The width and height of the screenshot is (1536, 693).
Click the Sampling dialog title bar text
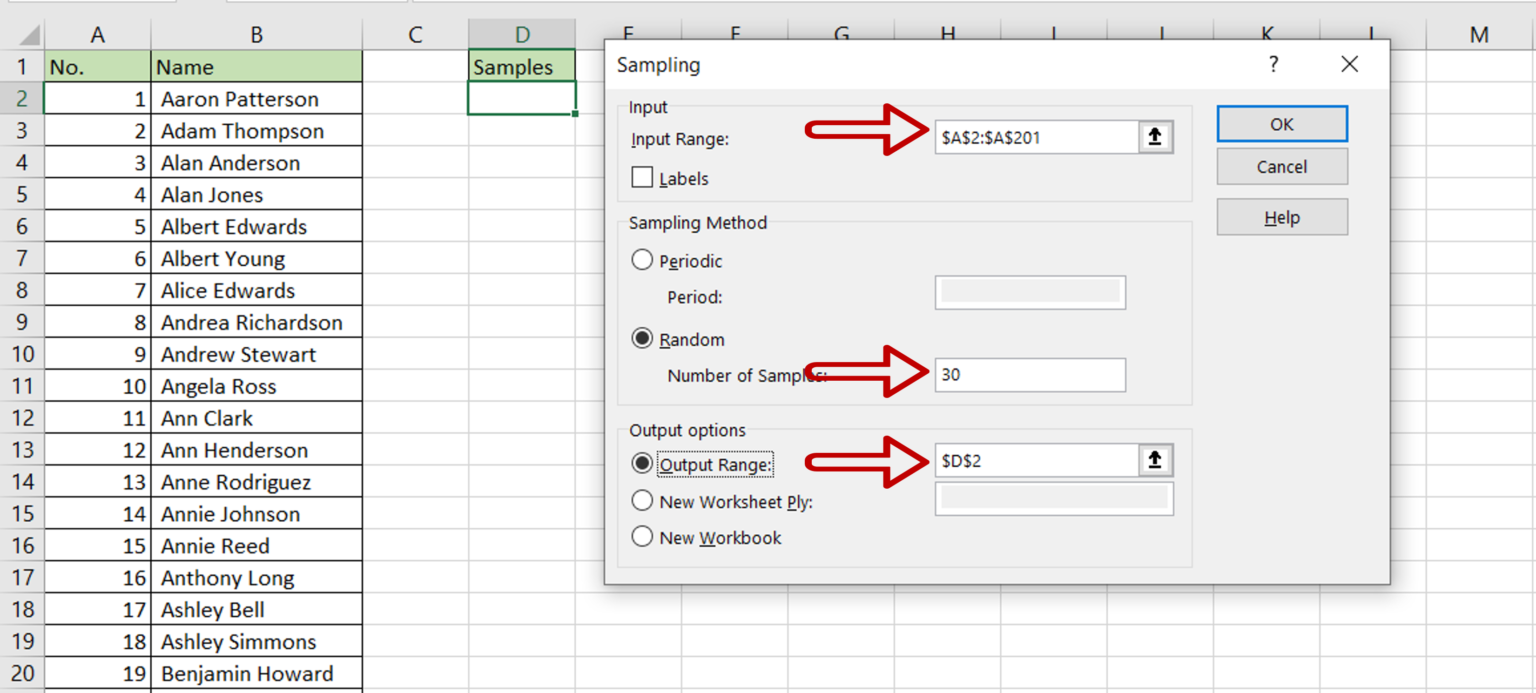(x=658, y=66)
